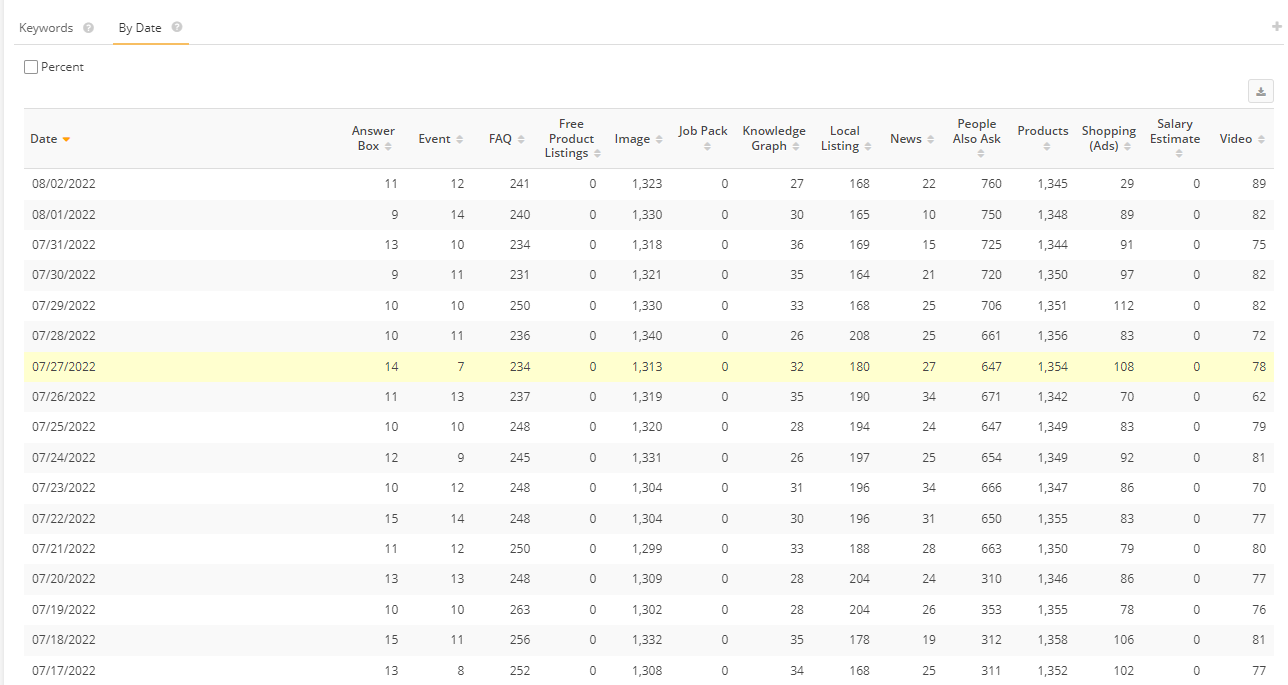
Task: Sort by the News column
Action: 912,139
